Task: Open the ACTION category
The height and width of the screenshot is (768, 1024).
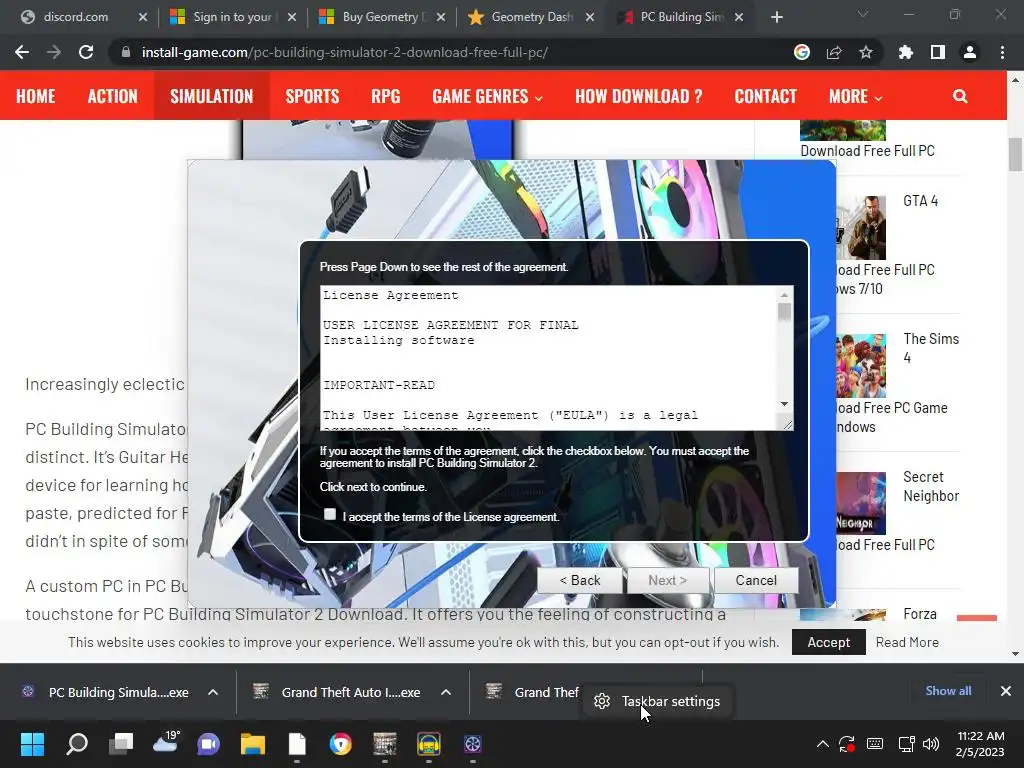Action: pos(112,96)
